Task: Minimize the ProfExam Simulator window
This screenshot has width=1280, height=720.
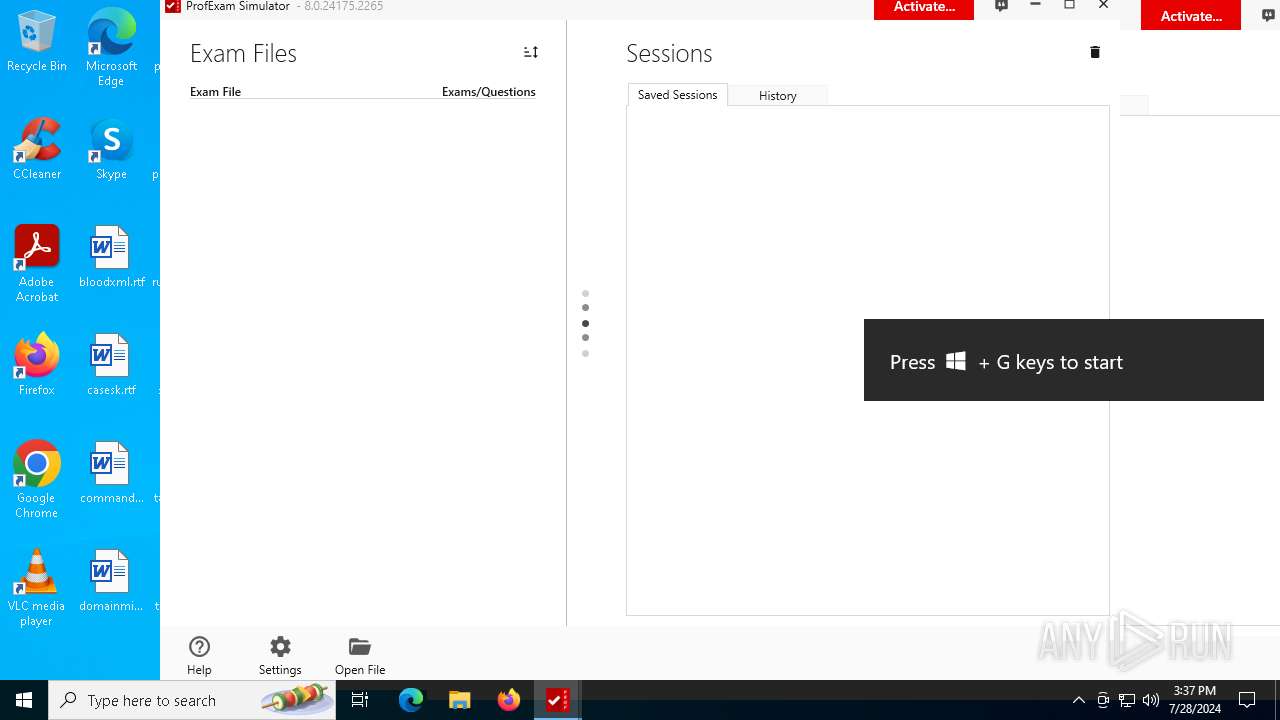Action: coord(1035,6)
